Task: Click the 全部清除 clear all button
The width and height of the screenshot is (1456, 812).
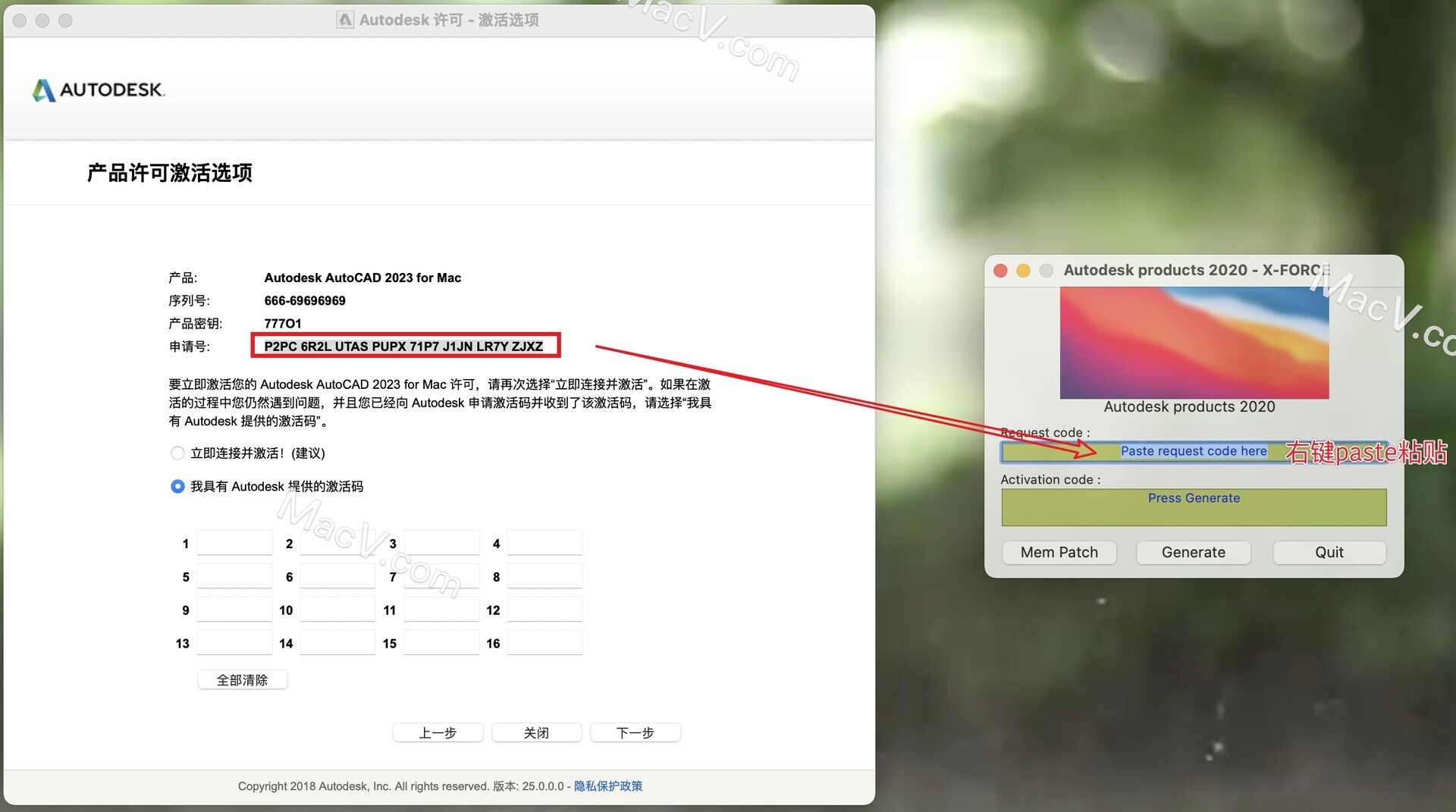Action: coord(242,680)
